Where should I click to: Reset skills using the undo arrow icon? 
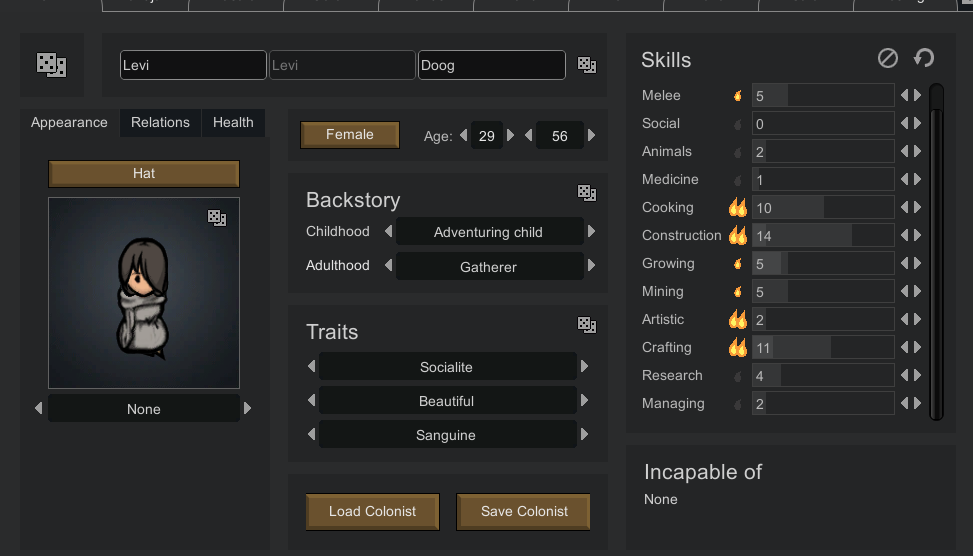924,59
